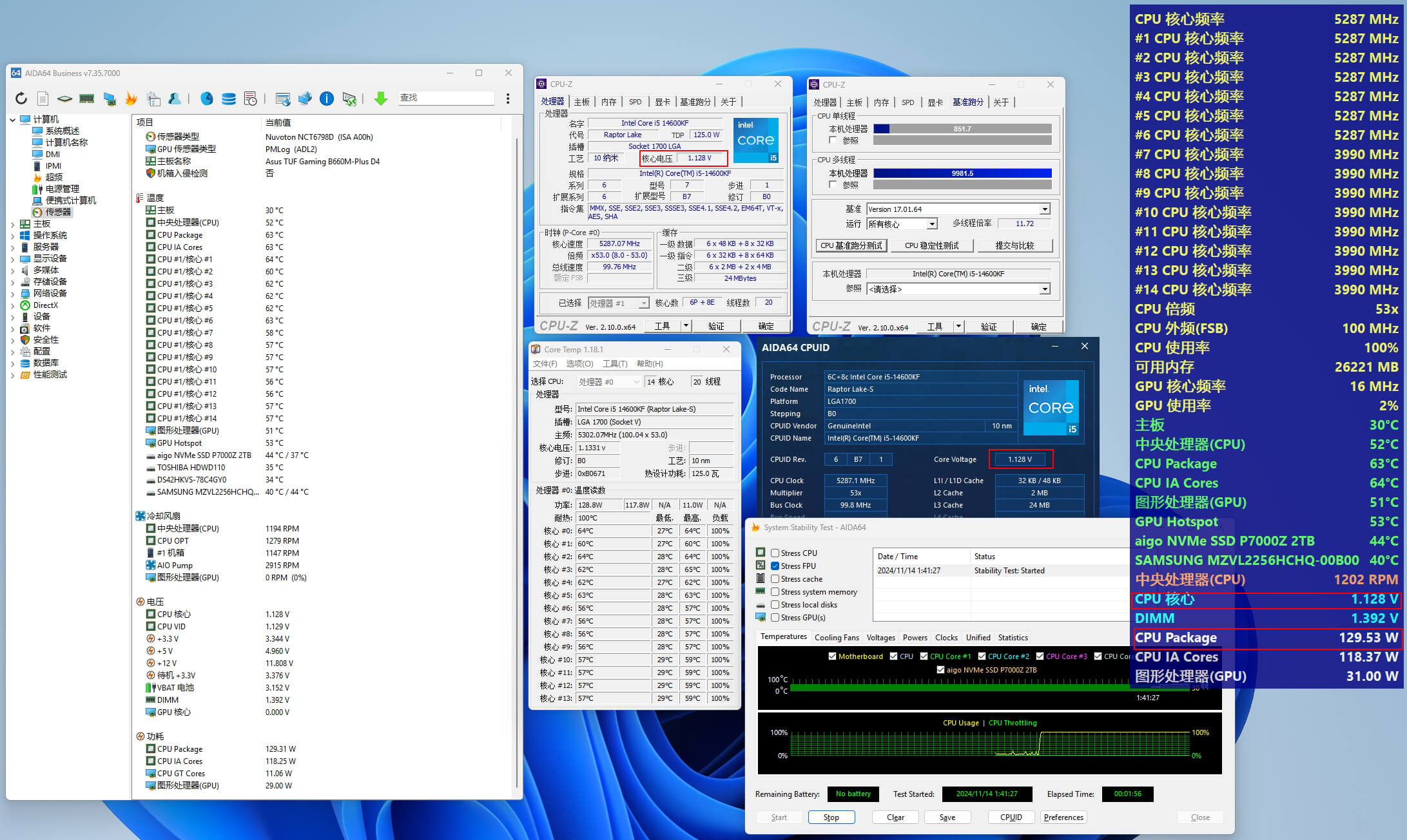Expand the 主板 tree node in AIDA64
This screenshot has width=1407, height=840.
pyautogui.click(x=12, y=224)
